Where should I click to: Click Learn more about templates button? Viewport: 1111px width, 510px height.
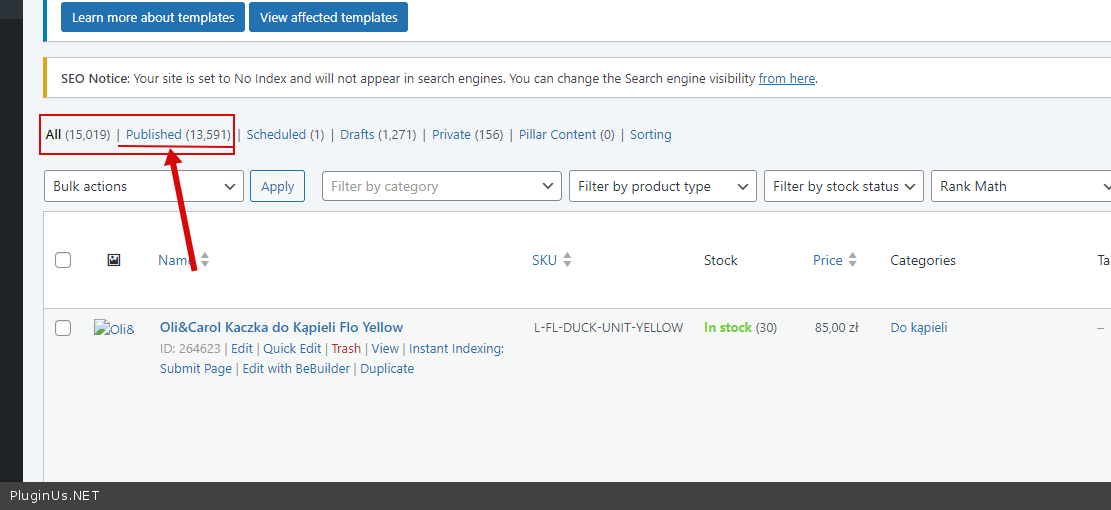[153, 17]
